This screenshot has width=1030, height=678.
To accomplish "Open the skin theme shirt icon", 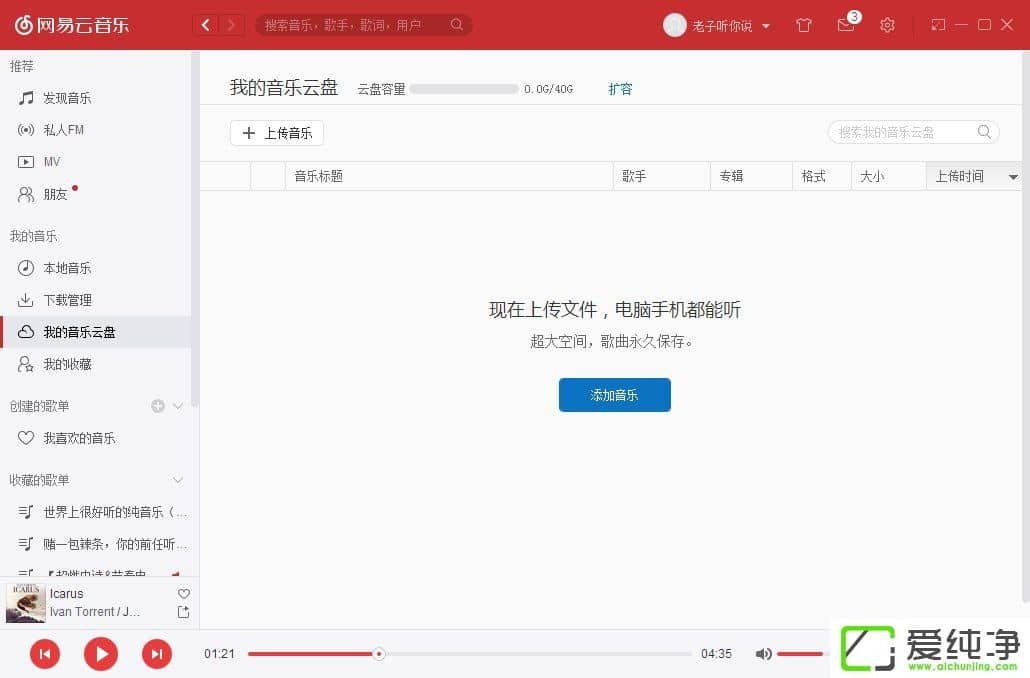I will point(804,25).
